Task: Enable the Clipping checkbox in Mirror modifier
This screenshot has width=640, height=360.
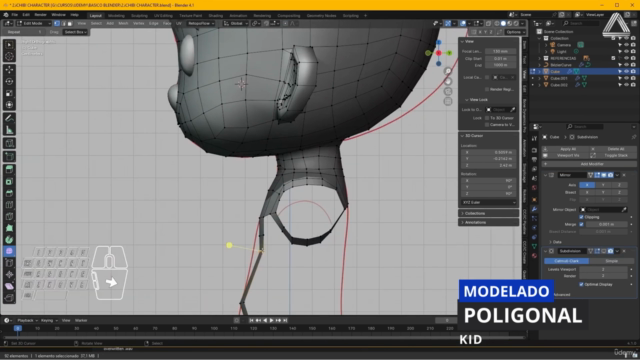Action: 581,217
